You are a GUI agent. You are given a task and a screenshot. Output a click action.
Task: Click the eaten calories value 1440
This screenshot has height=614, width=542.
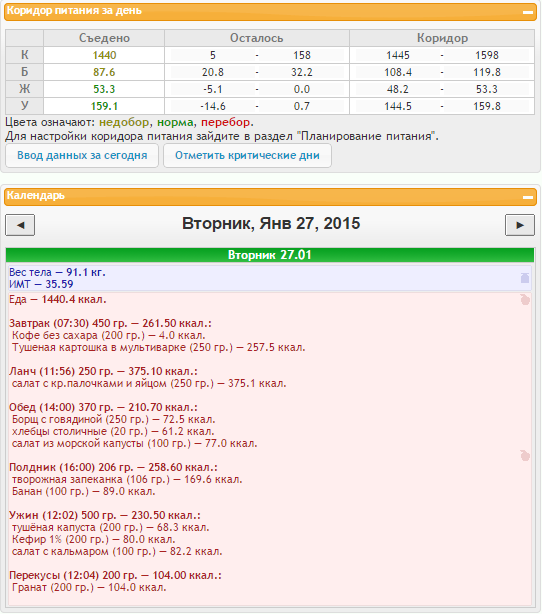[x=104, y=55]
